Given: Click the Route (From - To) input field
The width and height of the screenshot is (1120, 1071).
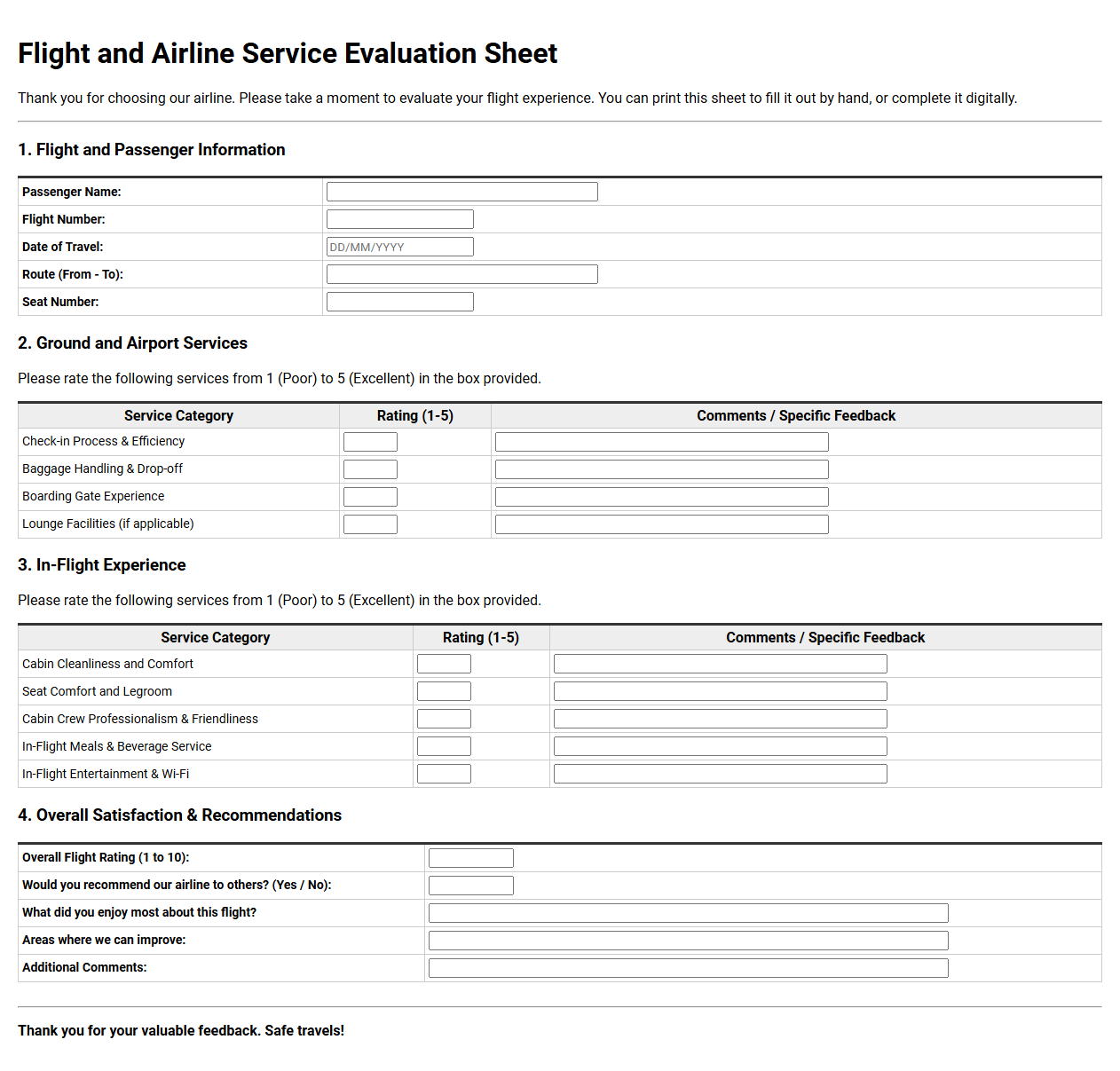Looking at the screenshot, I should coord(461,274).
